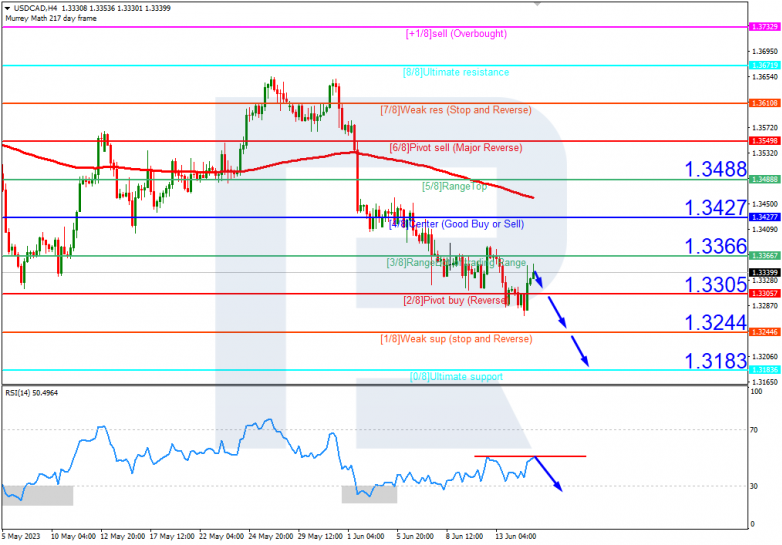Select the 1 Jun 04:00 time label
Image resolution: width=782 pixels, height=545 pixels.
coord(366,537)
